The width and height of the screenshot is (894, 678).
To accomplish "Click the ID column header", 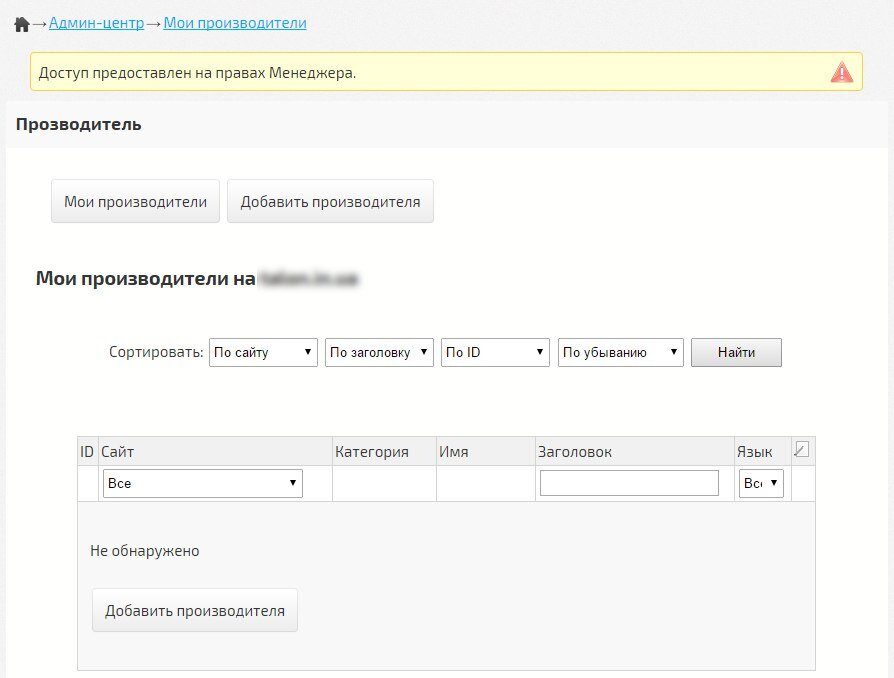I will [x=87, y=452].
